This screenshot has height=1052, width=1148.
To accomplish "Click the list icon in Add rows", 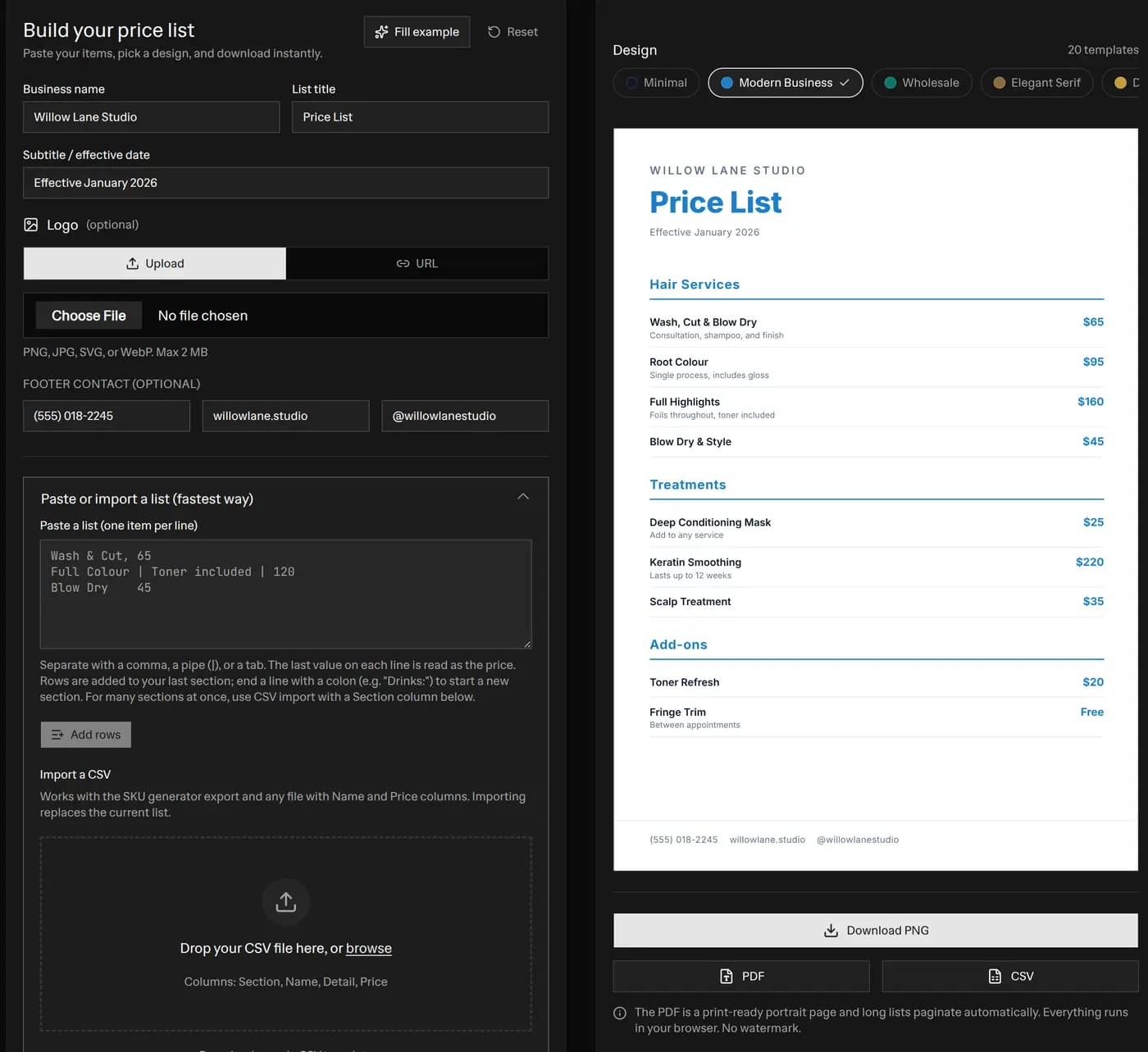I will click(57, 735).
